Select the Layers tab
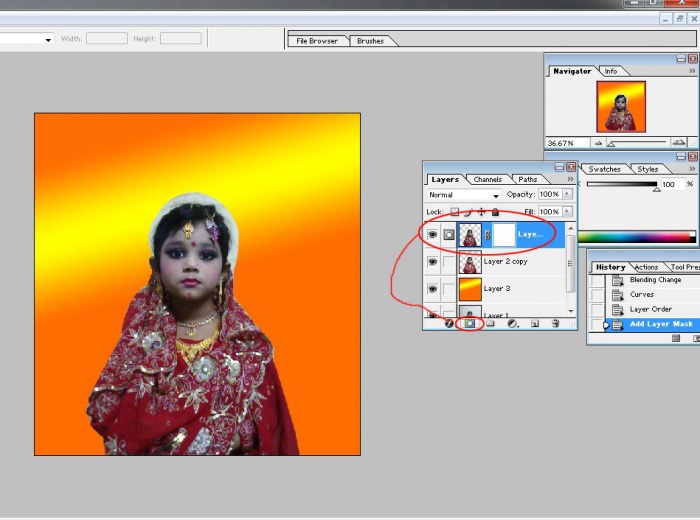This screenshot has width=700, height=520. click(x=445, y=179)
